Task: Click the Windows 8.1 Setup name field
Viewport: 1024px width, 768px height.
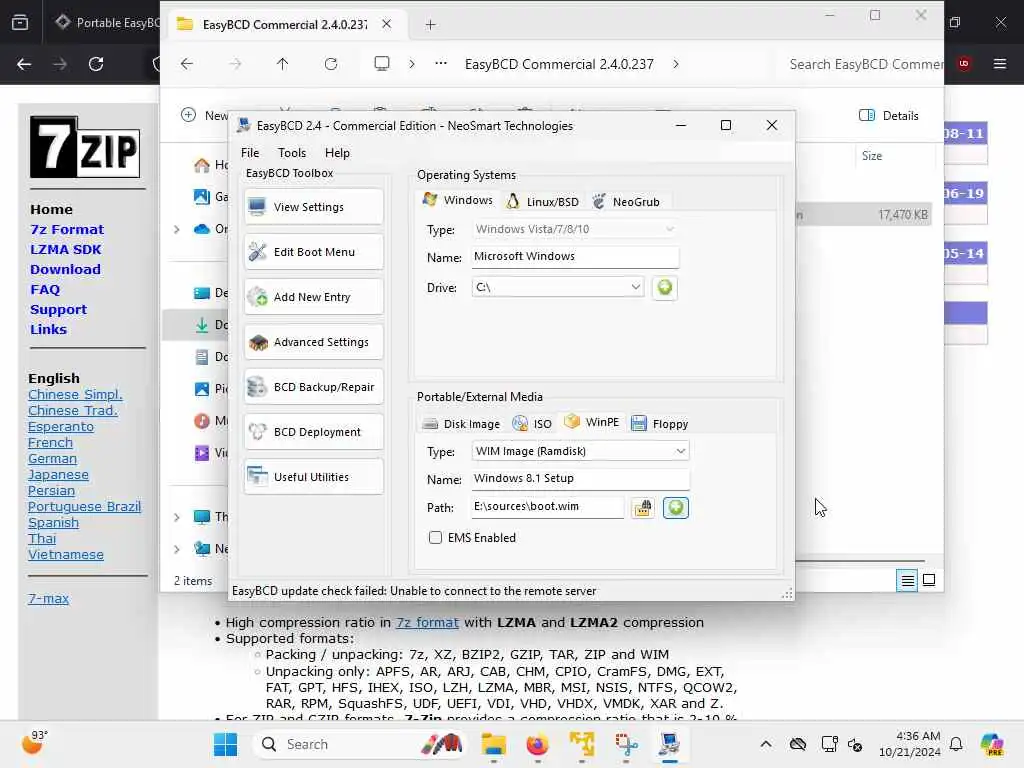Action: (x=580, y=479)
